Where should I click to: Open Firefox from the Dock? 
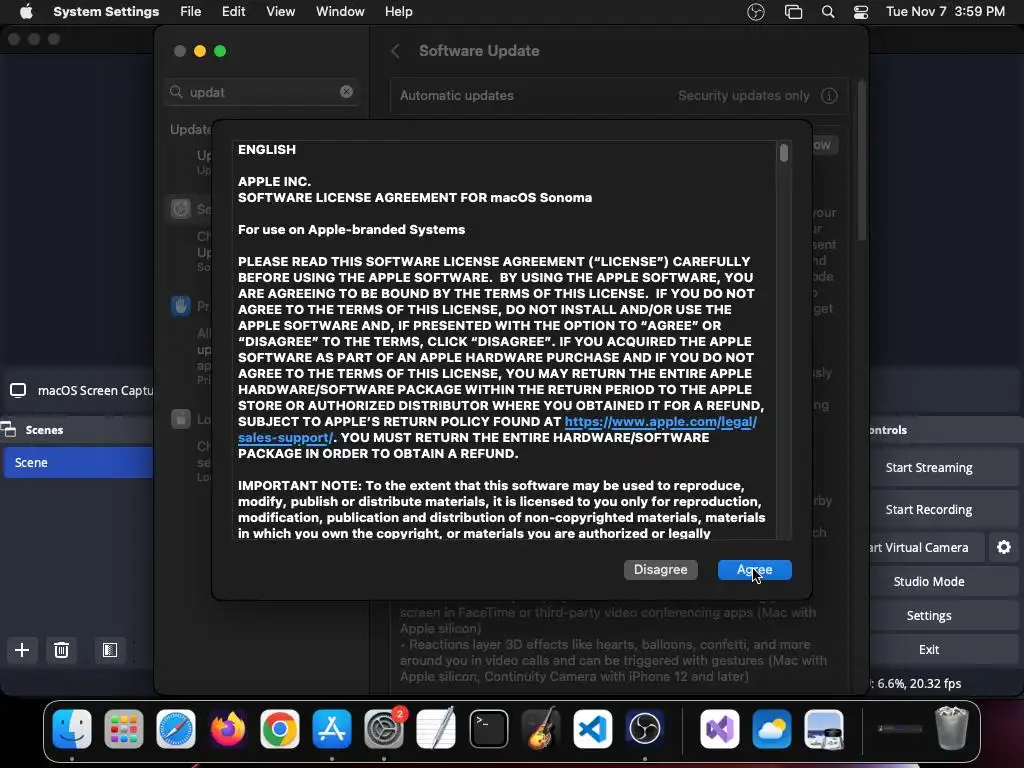point(228,729)
